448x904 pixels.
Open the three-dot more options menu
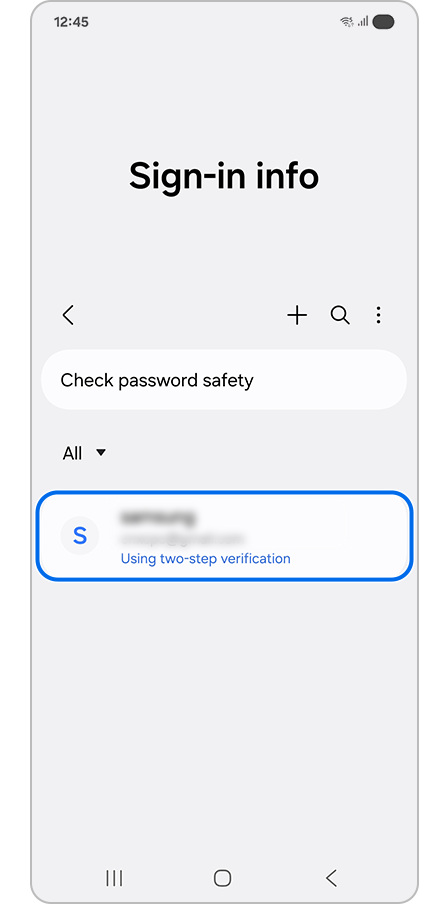pos(378,315)
